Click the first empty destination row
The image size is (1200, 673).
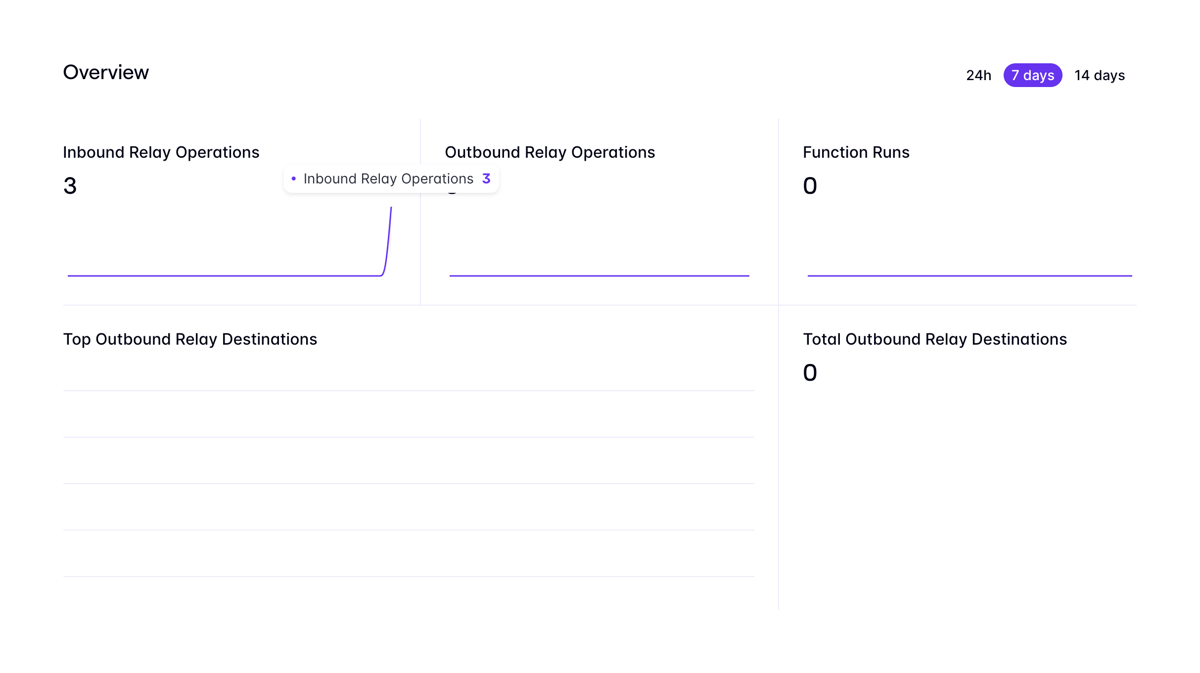click(x=409, y=412)
